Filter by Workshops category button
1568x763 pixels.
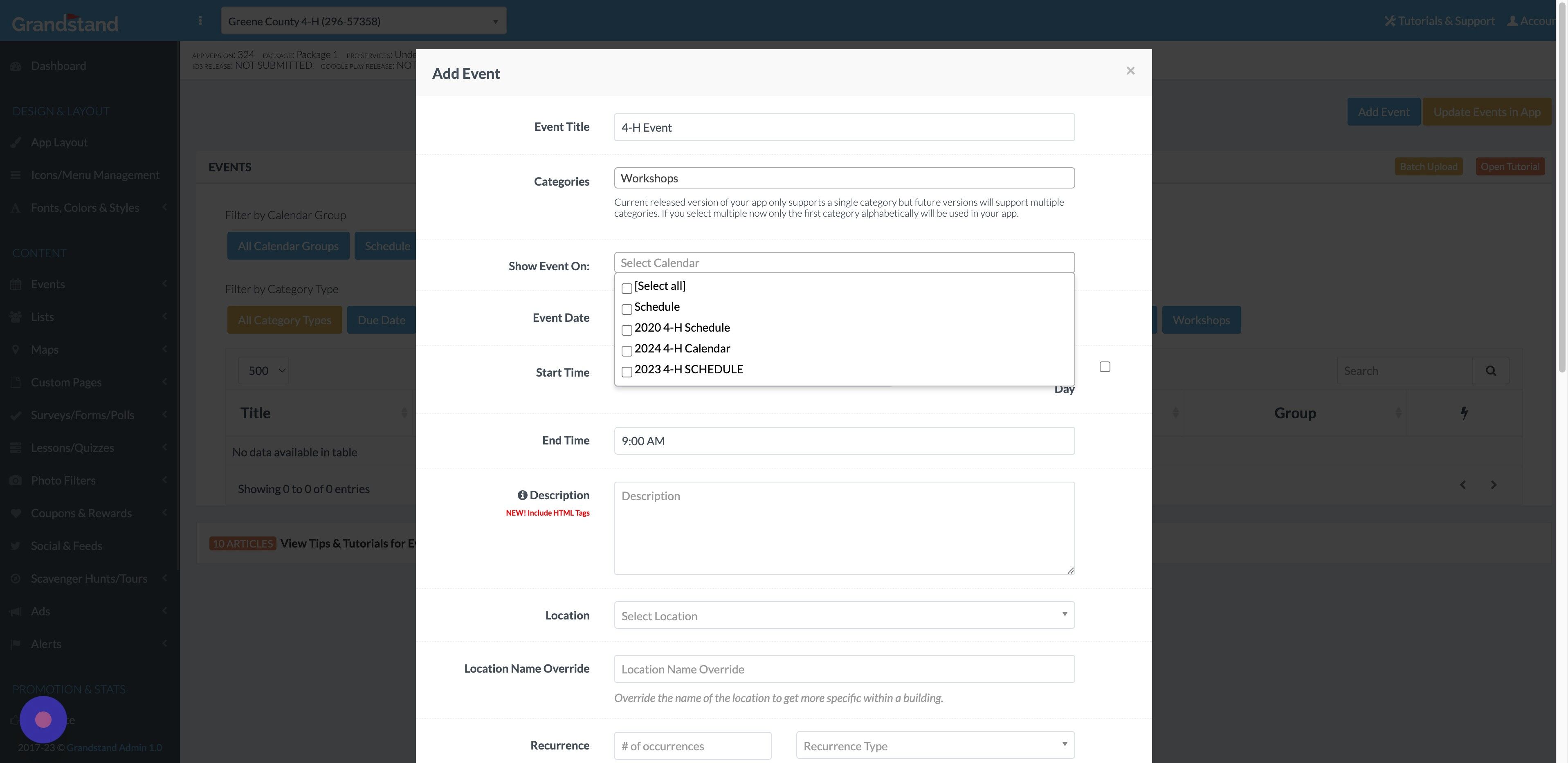[1201, 320]
